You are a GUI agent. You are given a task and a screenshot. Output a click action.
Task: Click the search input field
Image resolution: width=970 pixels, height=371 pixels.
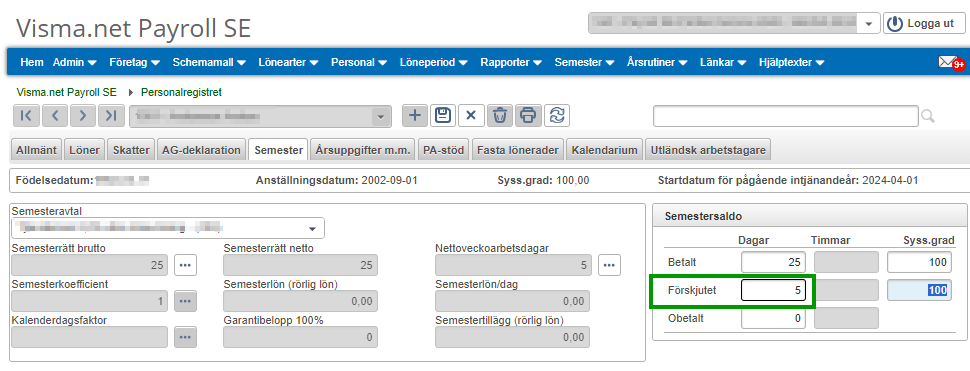pyautogui.click(x=786, y=116)
